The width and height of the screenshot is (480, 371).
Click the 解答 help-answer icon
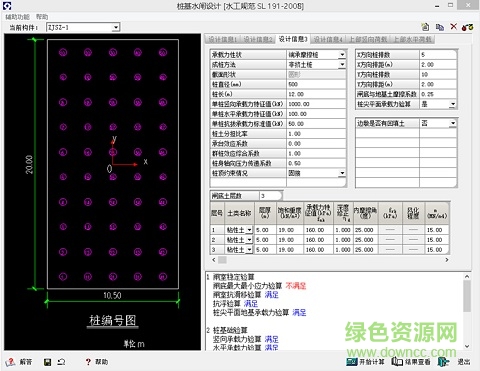10,362
